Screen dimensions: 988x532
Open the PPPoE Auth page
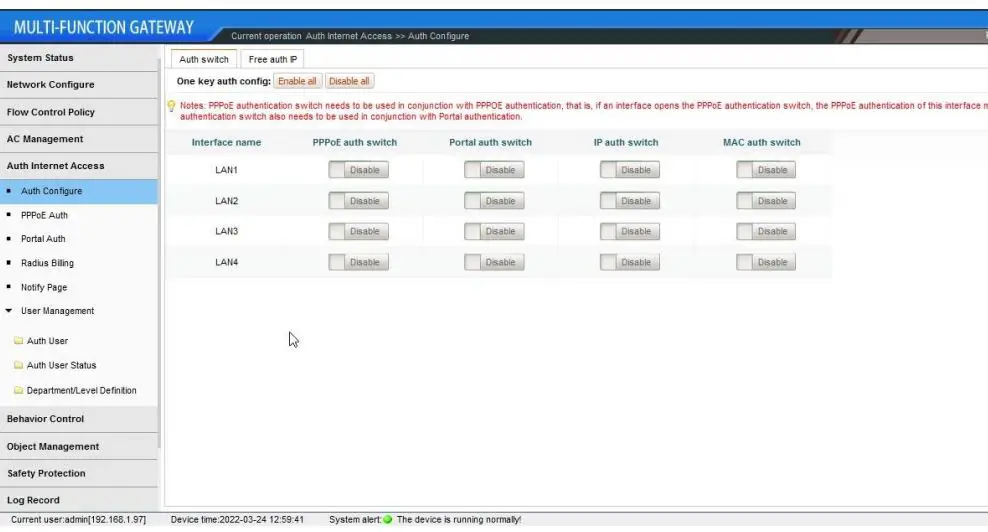(x=44, y=215)
